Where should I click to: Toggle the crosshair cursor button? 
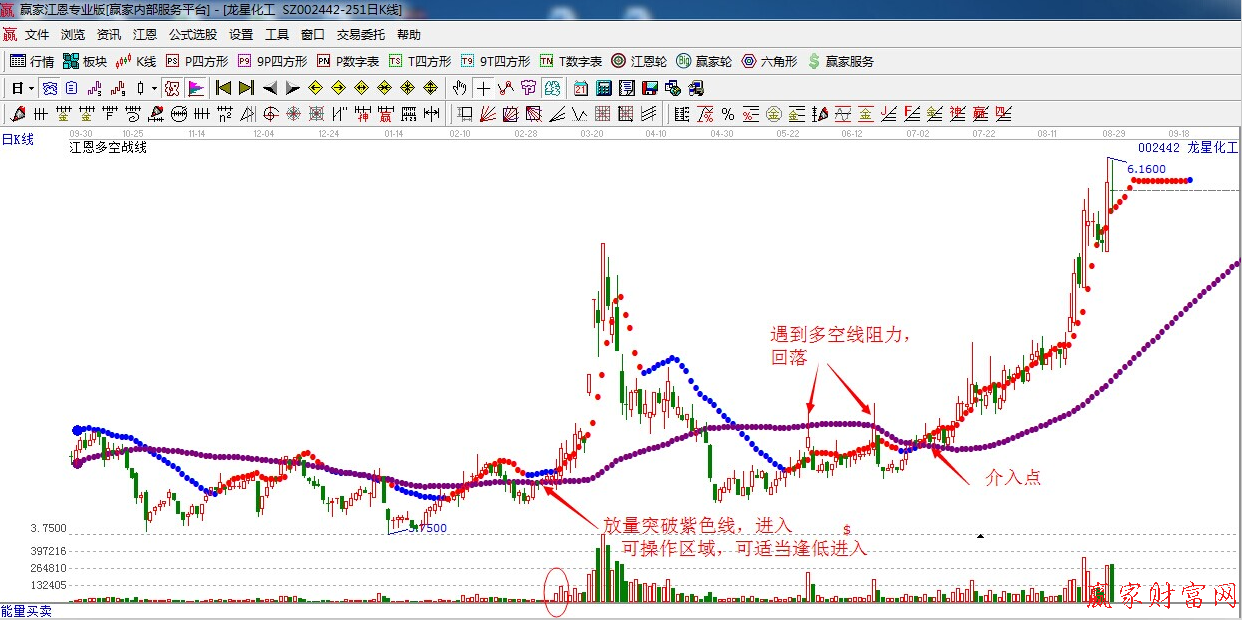(x=483, y=88)
